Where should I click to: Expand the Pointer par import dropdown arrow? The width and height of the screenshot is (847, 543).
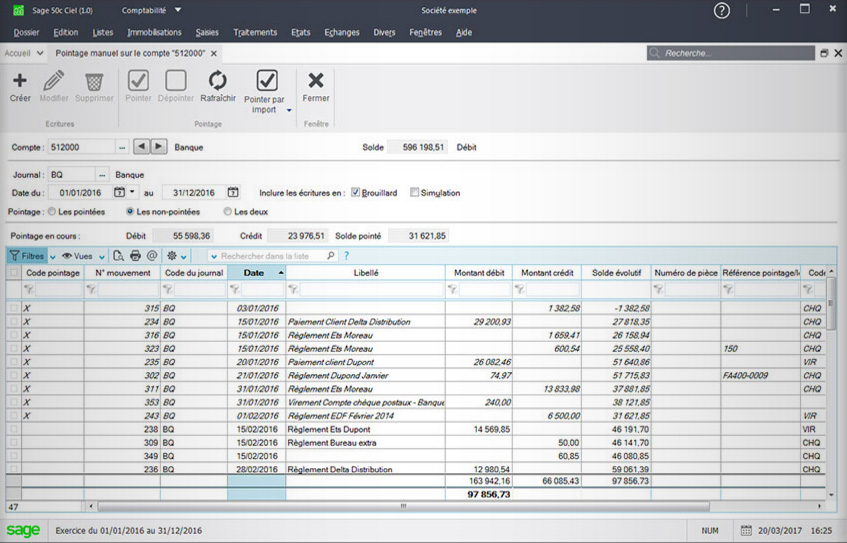pos(289,110)
